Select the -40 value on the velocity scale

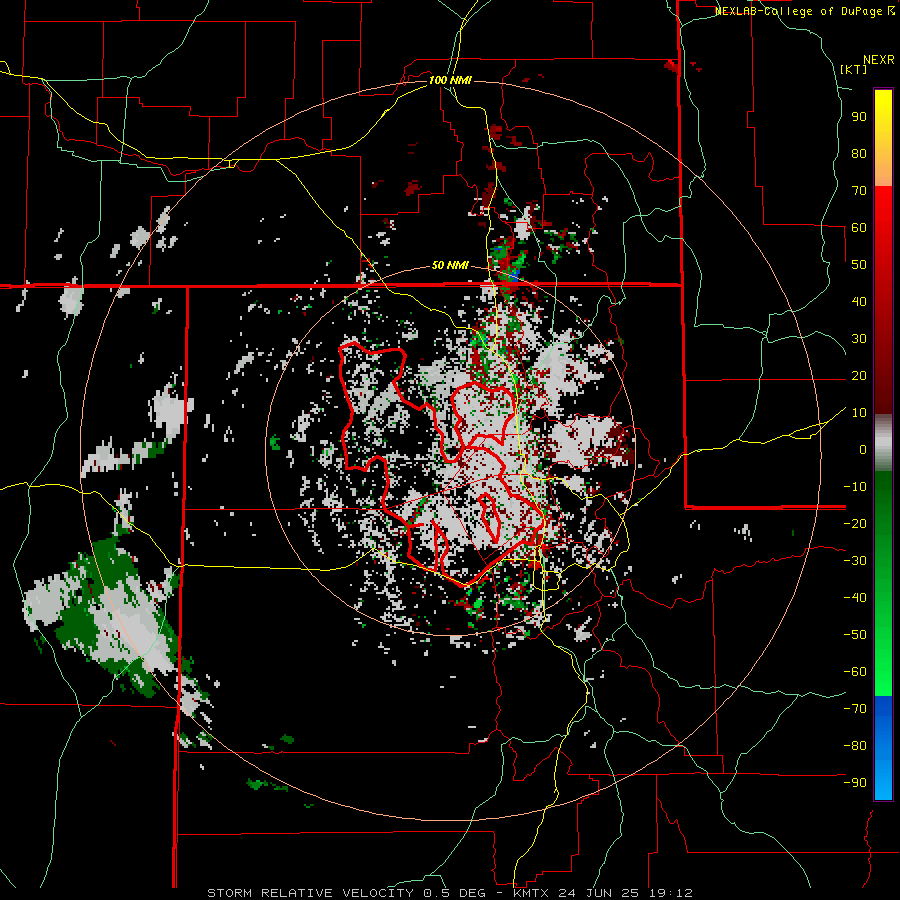coord(855,598)
